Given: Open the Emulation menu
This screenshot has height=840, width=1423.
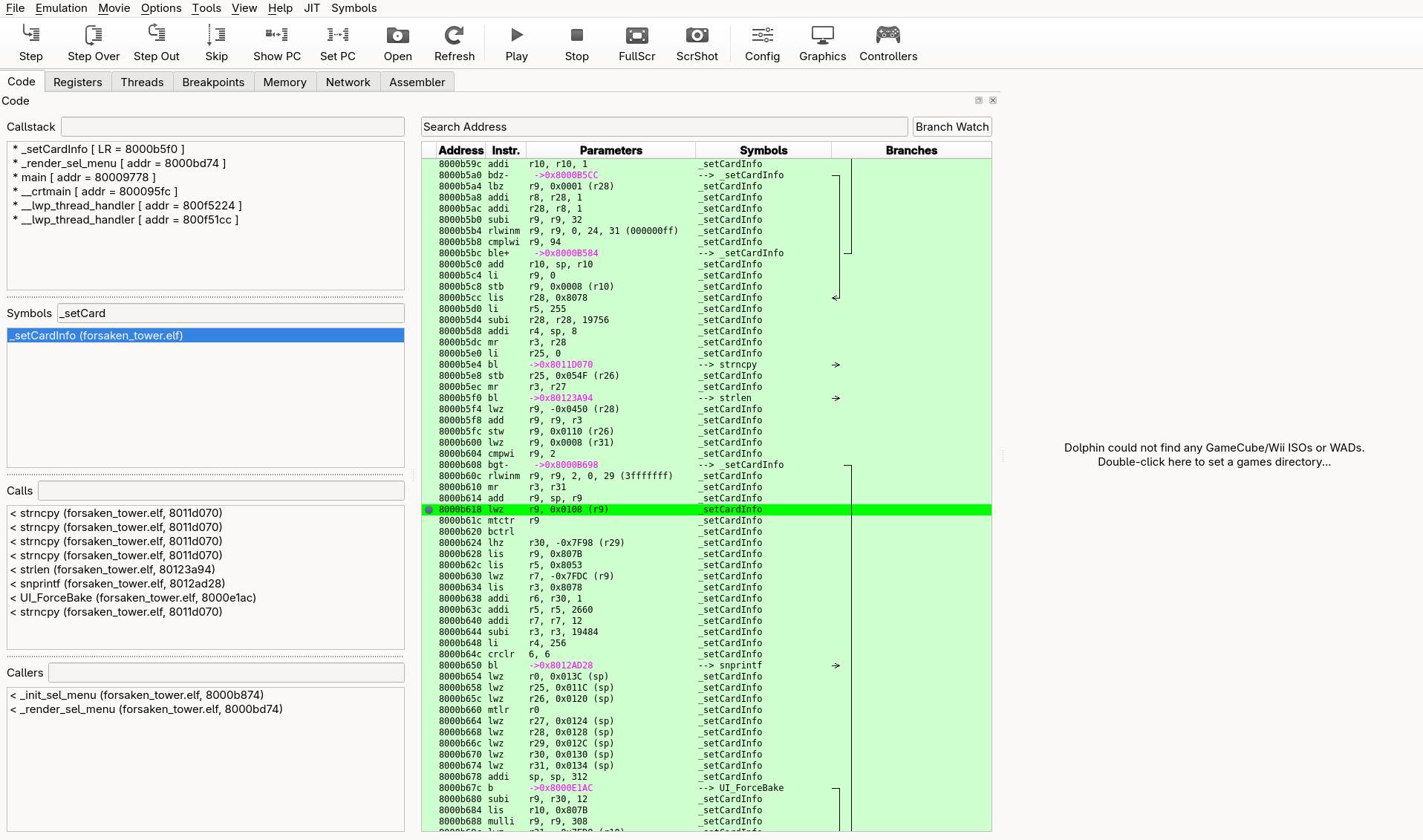Looking at the screenshot, I should (x=62, y=8).
